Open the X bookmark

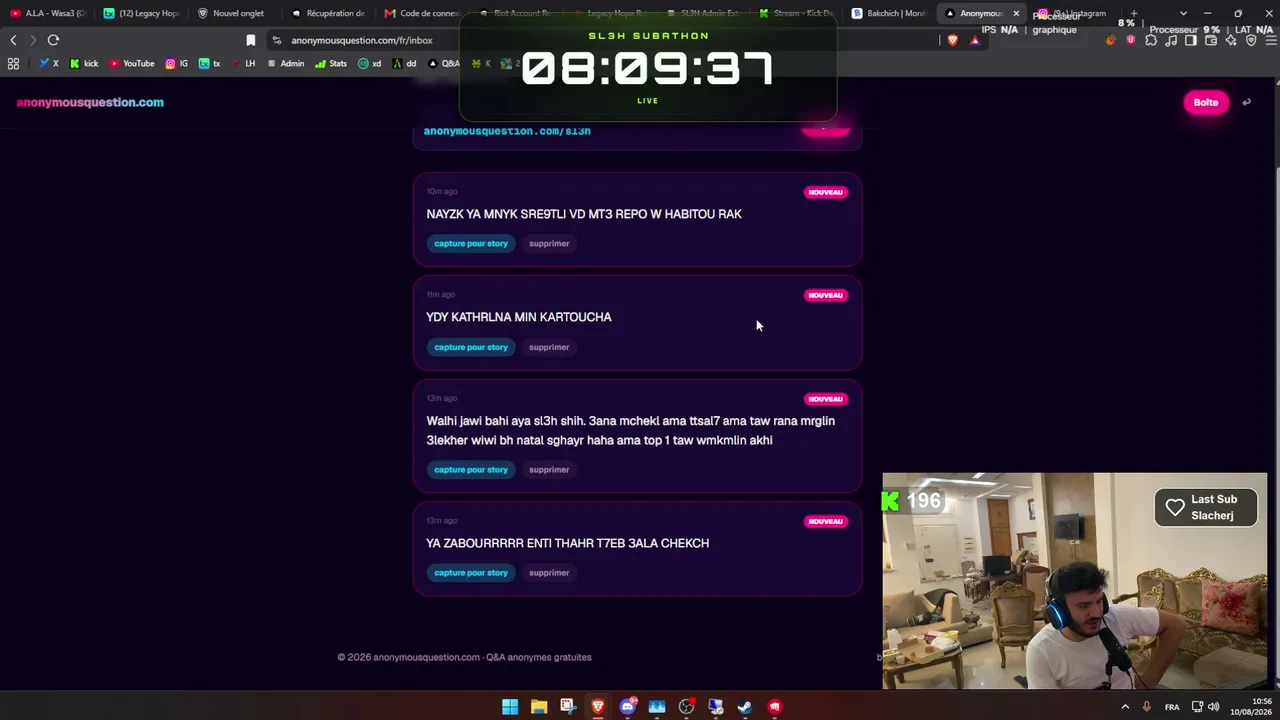coord(49,63)
